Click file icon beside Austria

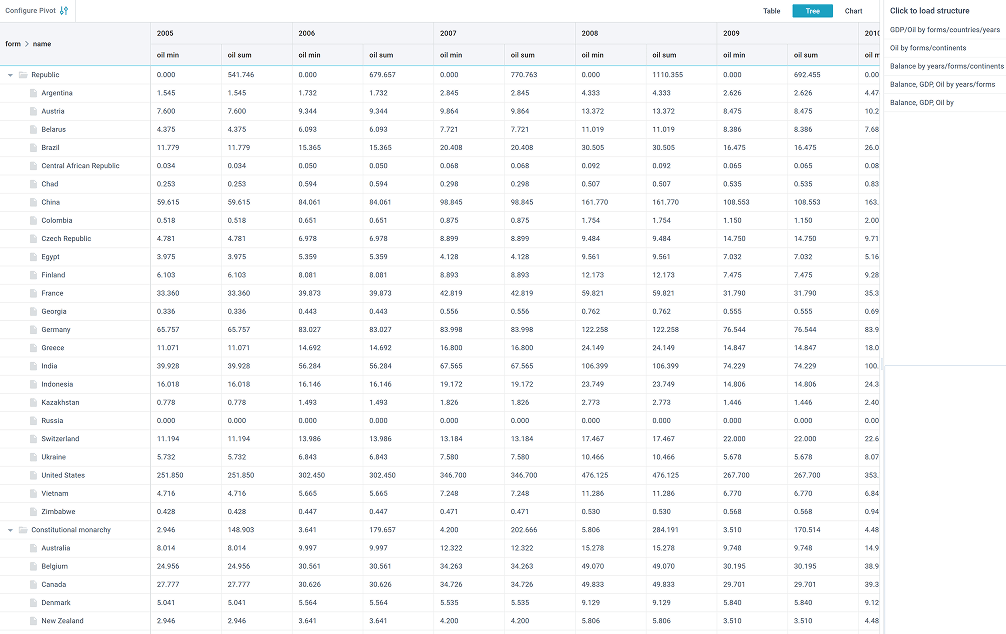(33, 111)
